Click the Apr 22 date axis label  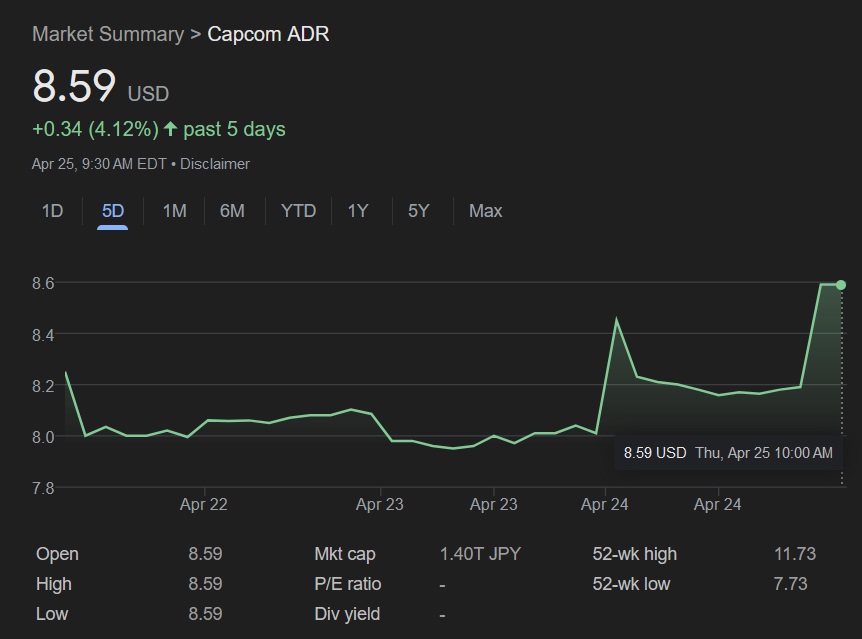(203, 505)
